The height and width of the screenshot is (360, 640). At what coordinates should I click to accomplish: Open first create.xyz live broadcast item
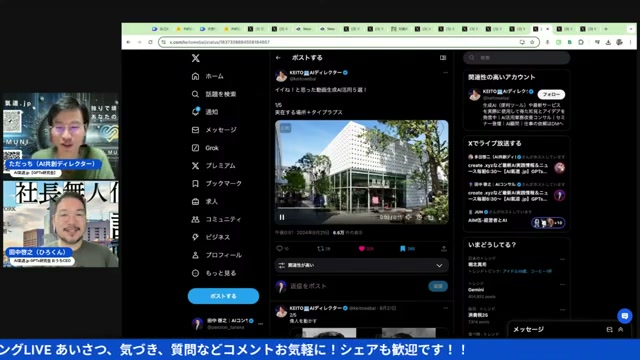(x=516, y=165)
